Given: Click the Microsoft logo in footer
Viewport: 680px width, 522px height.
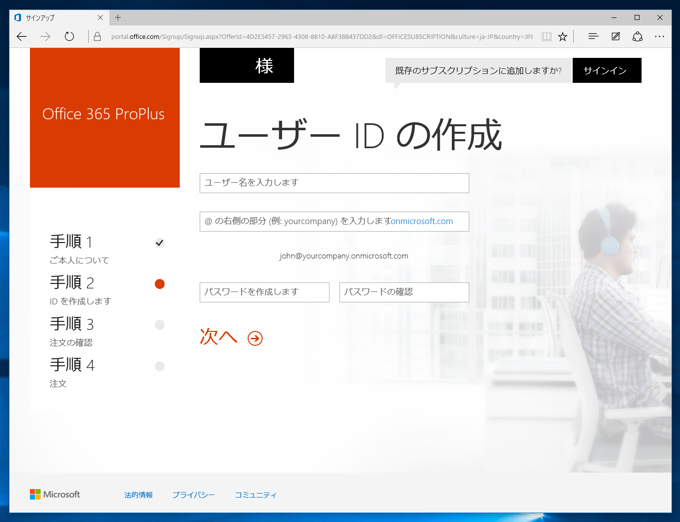Looking at the screenshot, I should (x=55, y=494).
